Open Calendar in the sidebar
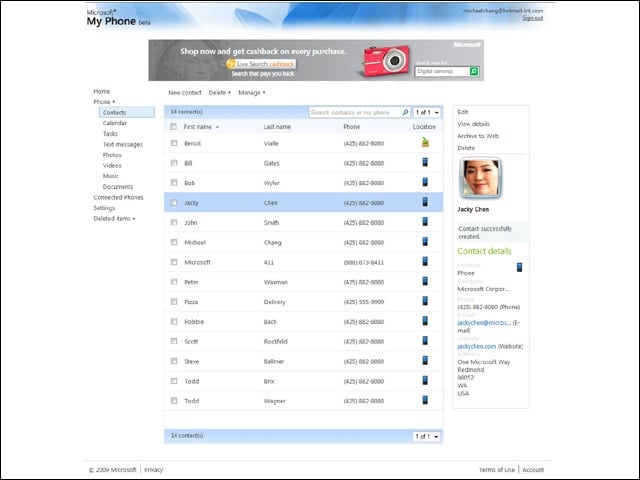 coord(115,123)
